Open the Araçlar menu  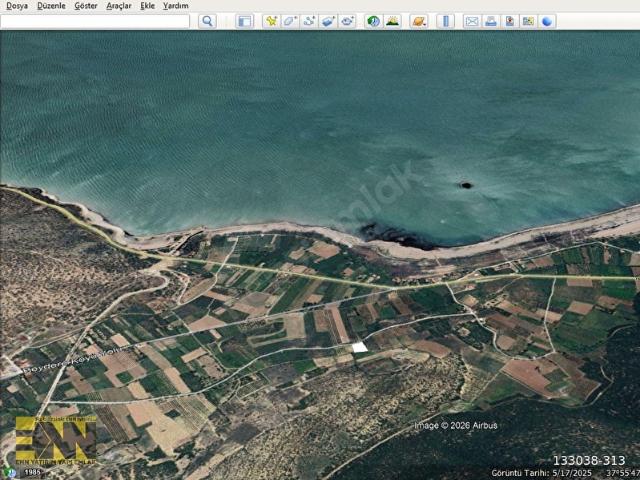click(x=119, y=6)
